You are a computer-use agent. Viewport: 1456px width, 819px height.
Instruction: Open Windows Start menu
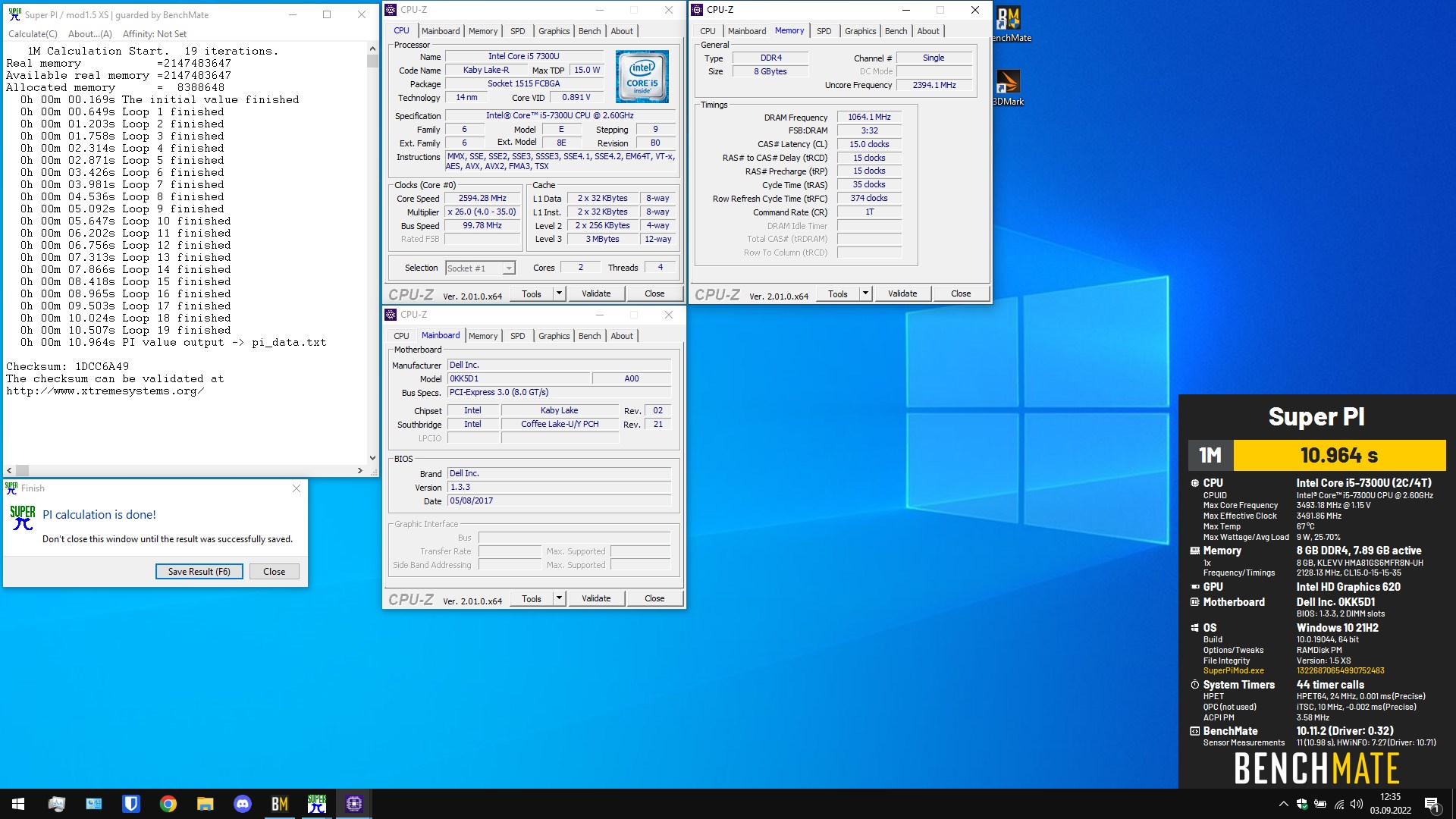pyautogui.click(x=18, y=804)
